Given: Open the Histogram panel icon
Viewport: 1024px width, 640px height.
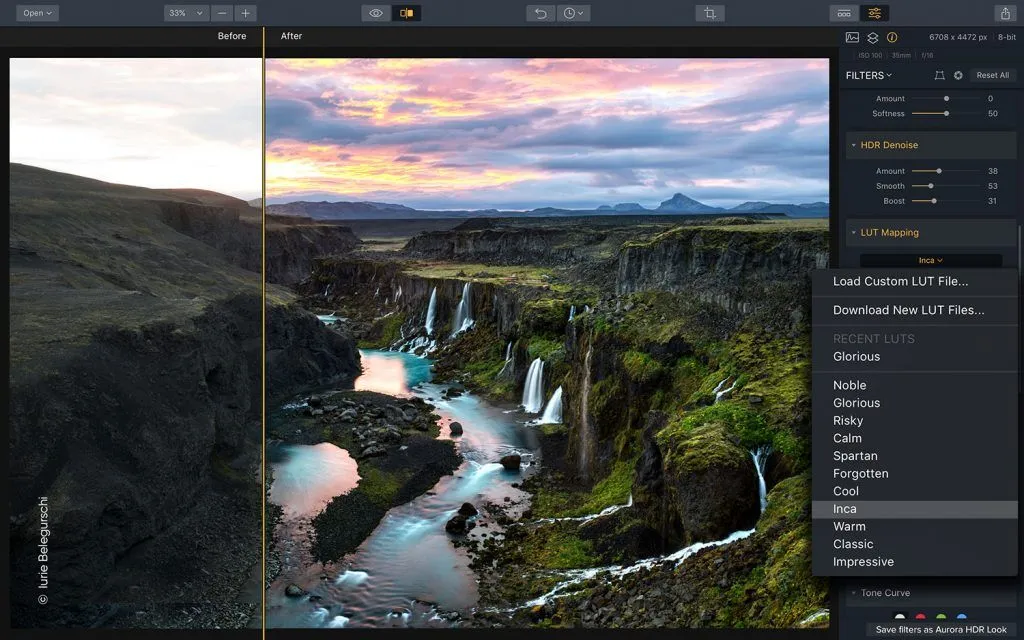Looking at the screenshot, I should (852, 37).
